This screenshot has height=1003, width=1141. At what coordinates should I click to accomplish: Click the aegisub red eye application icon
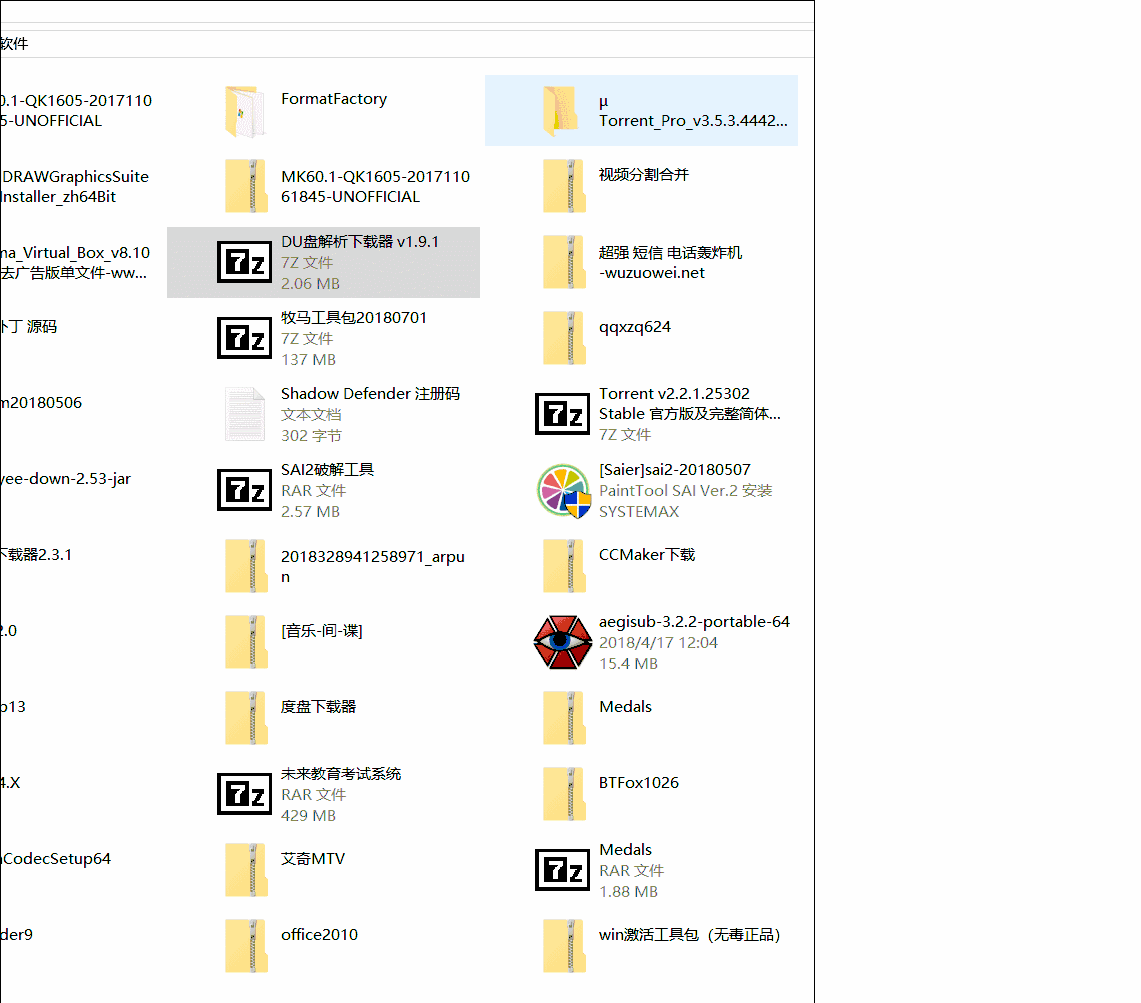pos(562,642)
